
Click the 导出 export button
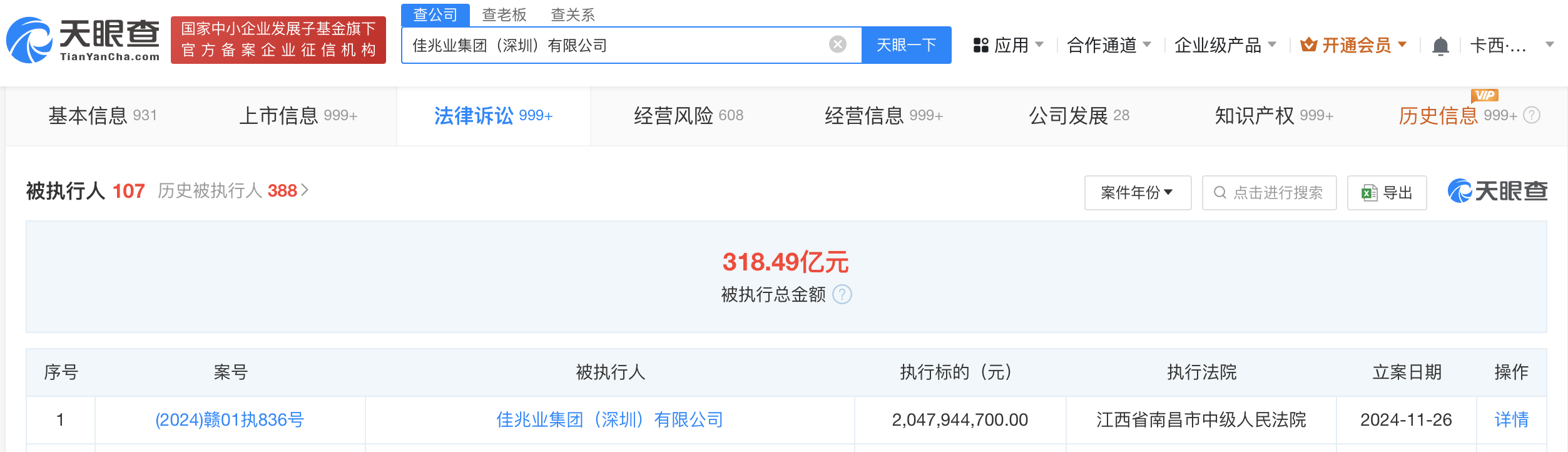click(1387, 193)
